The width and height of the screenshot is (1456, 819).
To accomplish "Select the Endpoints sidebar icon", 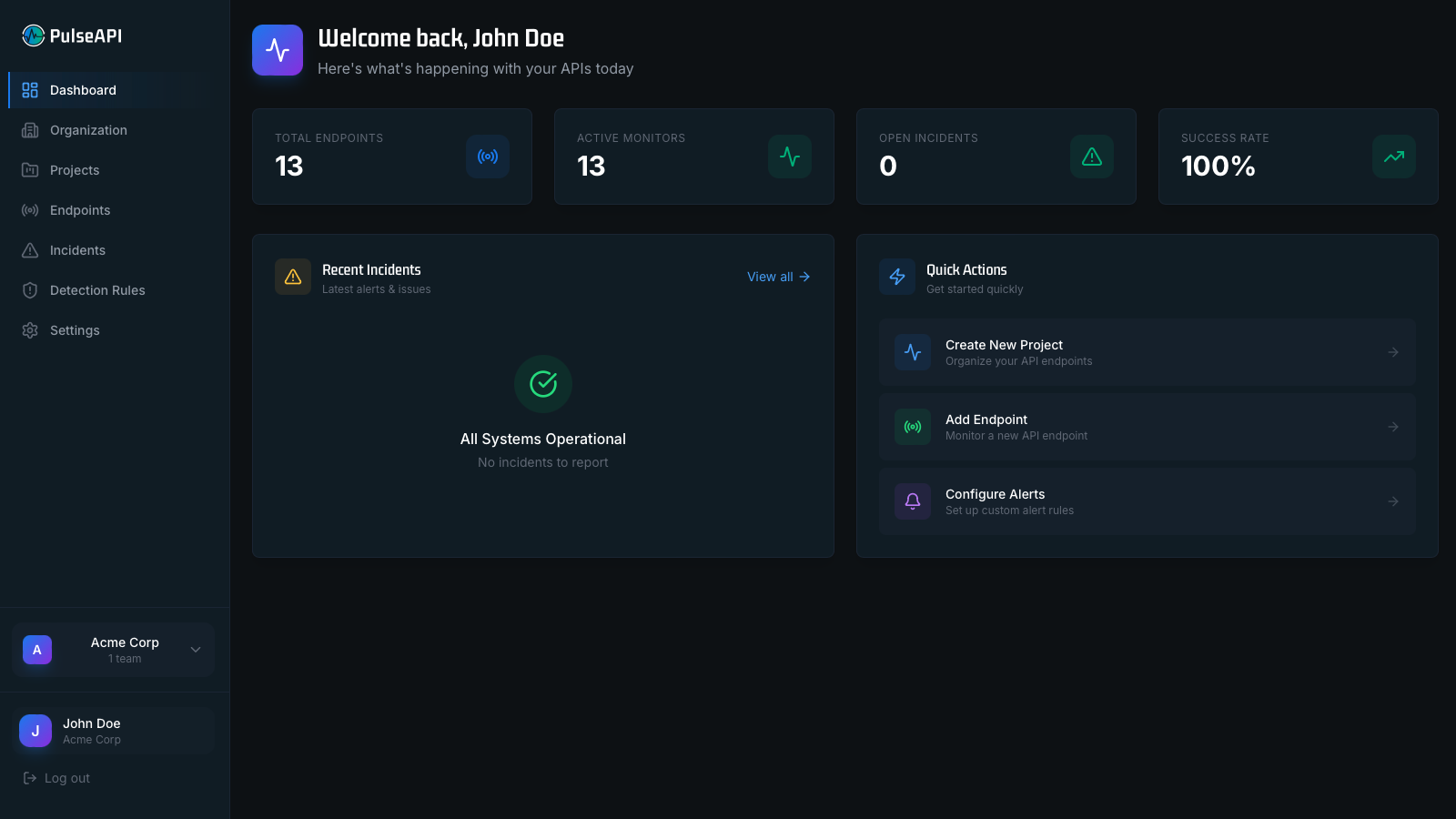I will coord(30,210).
